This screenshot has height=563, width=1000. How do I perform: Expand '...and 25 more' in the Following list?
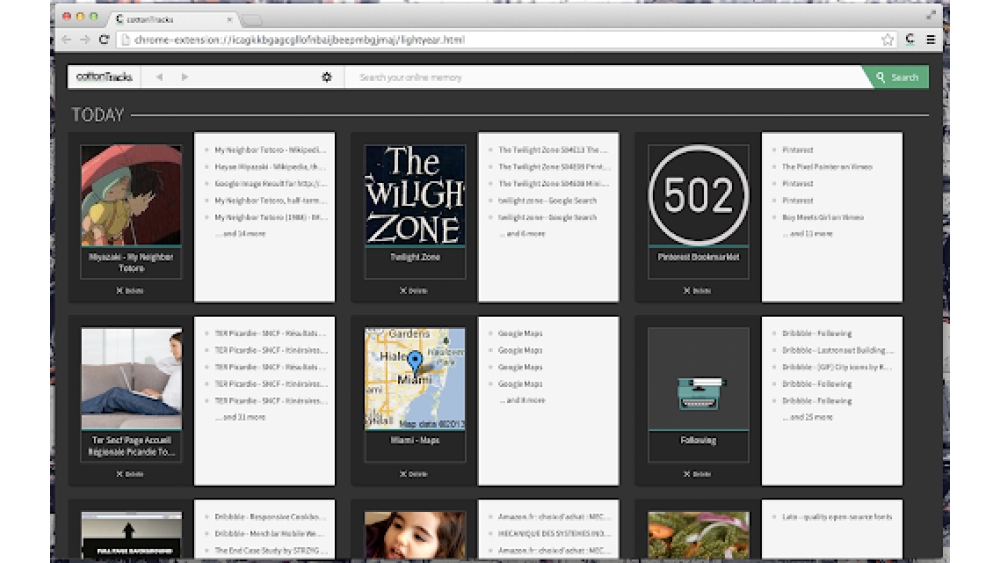811,417
